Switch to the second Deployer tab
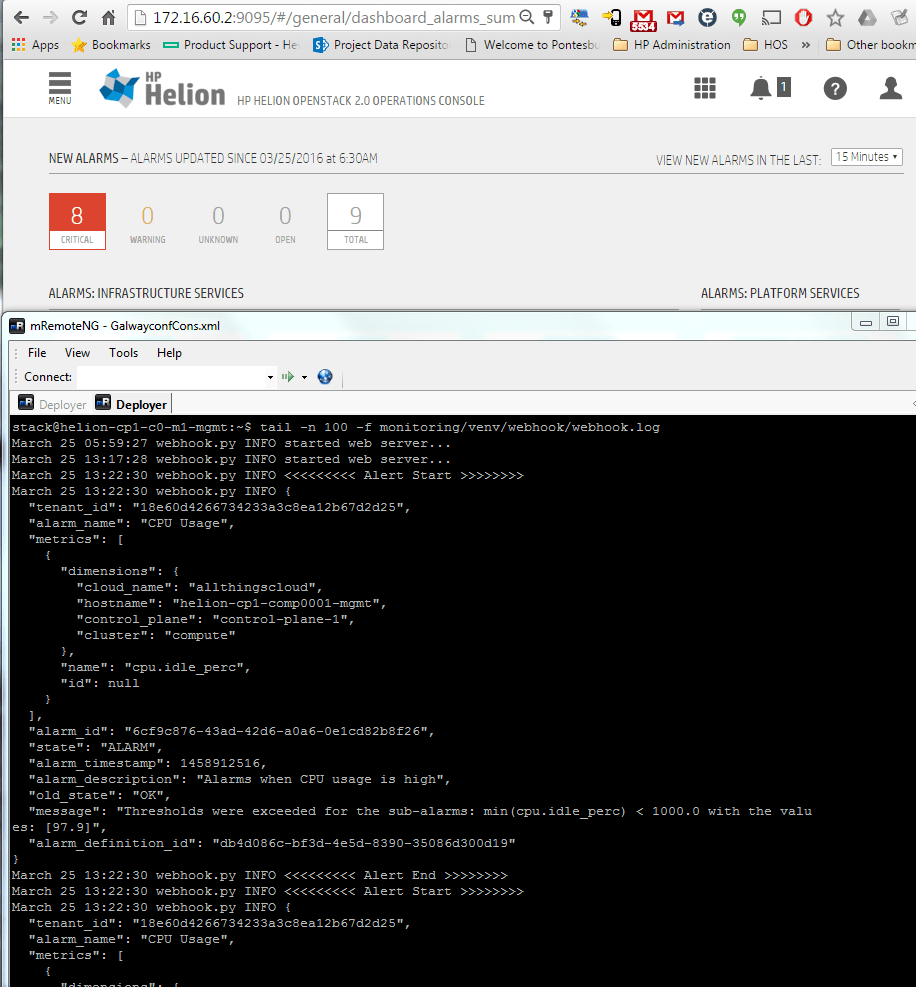Image resolution: width=916 pixels, height=987 pixels. coord(132,403)
